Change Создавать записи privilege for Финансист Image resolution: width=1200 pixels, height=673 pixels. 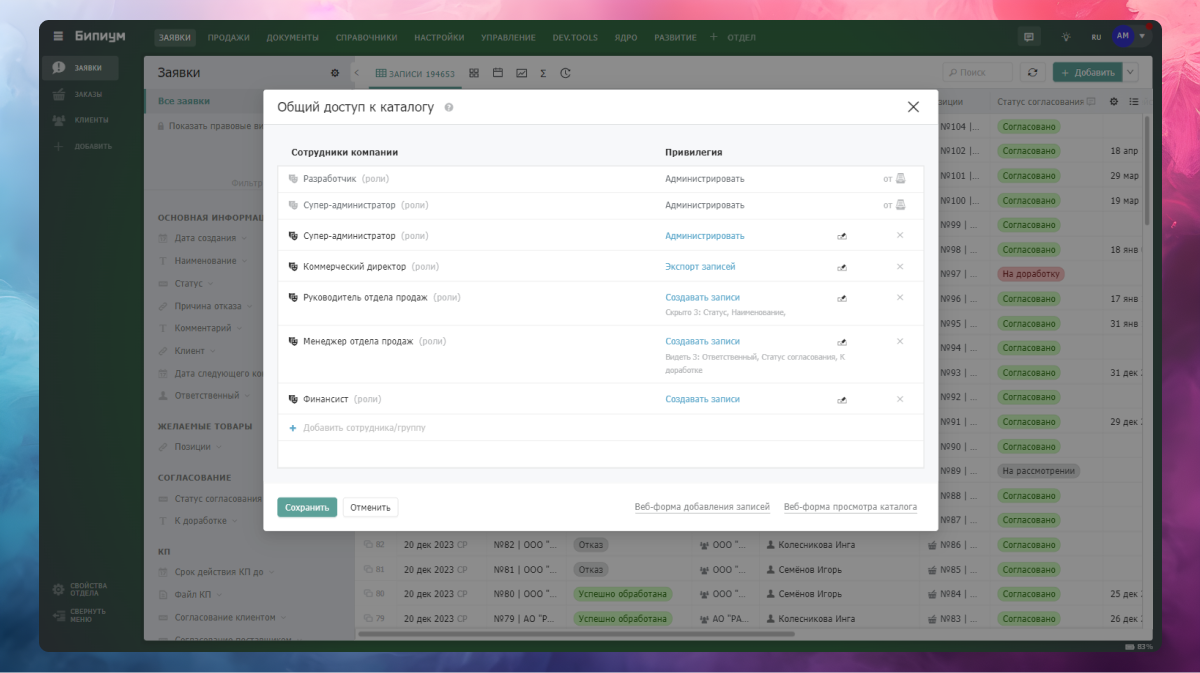[703, 399]
